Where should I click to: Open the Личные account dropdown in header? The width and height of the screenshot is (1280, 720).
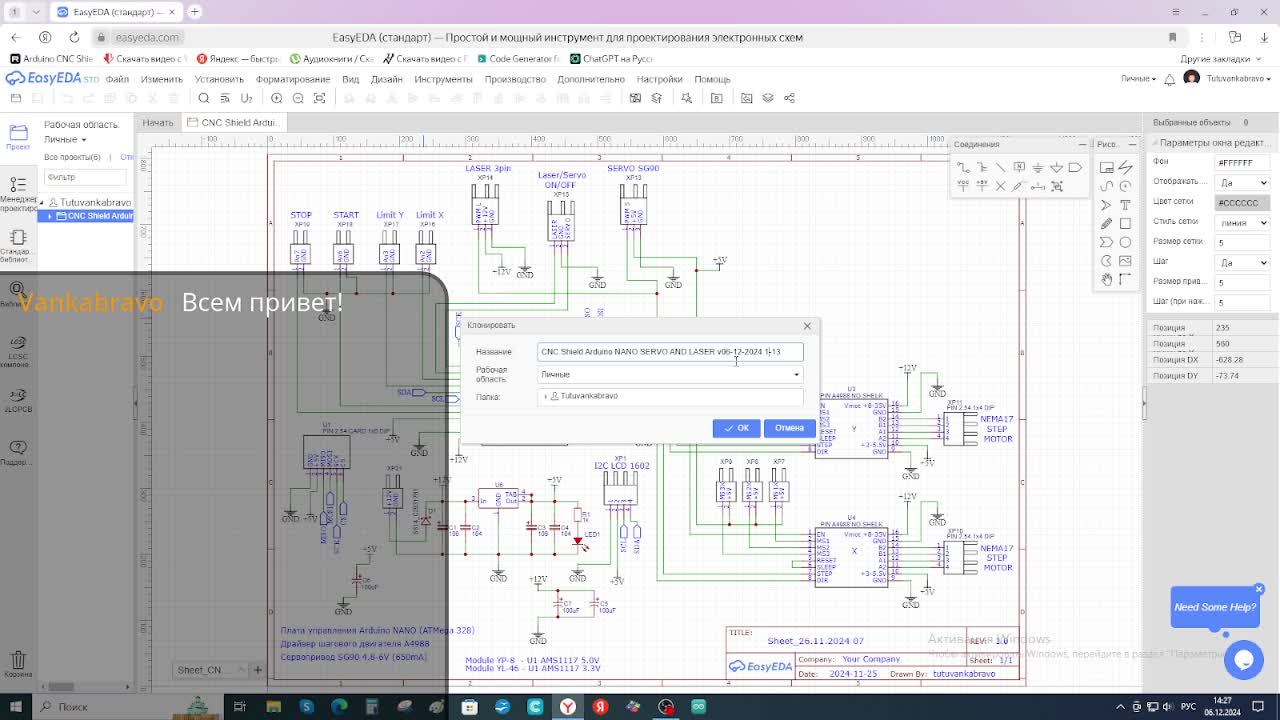1139,79
